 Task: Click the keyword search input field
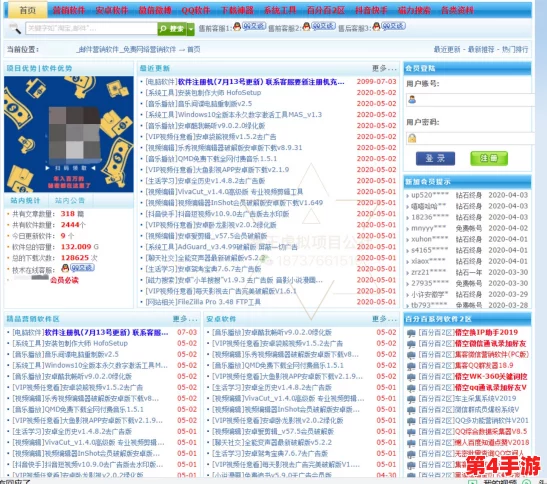pos(91,29)
